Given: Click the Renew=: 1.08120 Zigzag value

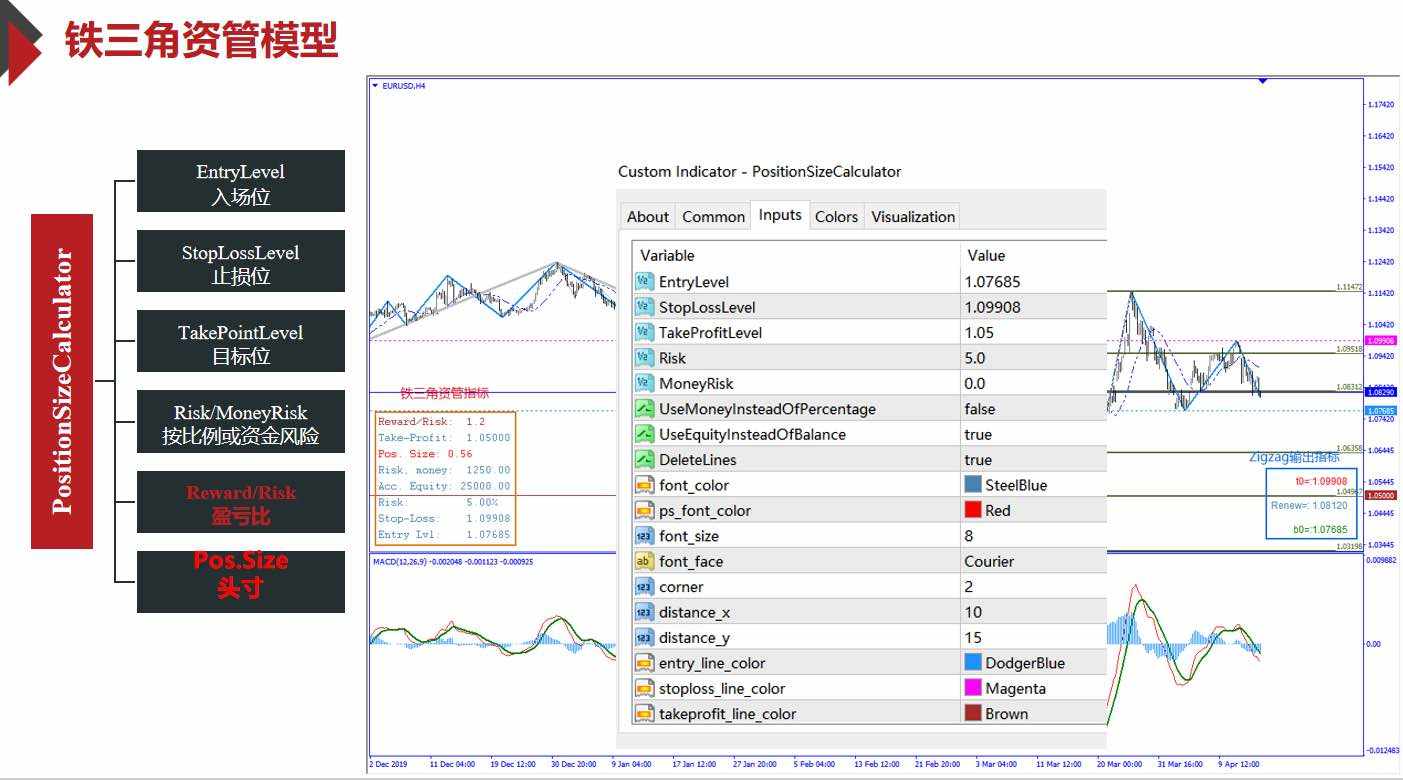Looking at the screenshot, I should tap(1309, 505).
